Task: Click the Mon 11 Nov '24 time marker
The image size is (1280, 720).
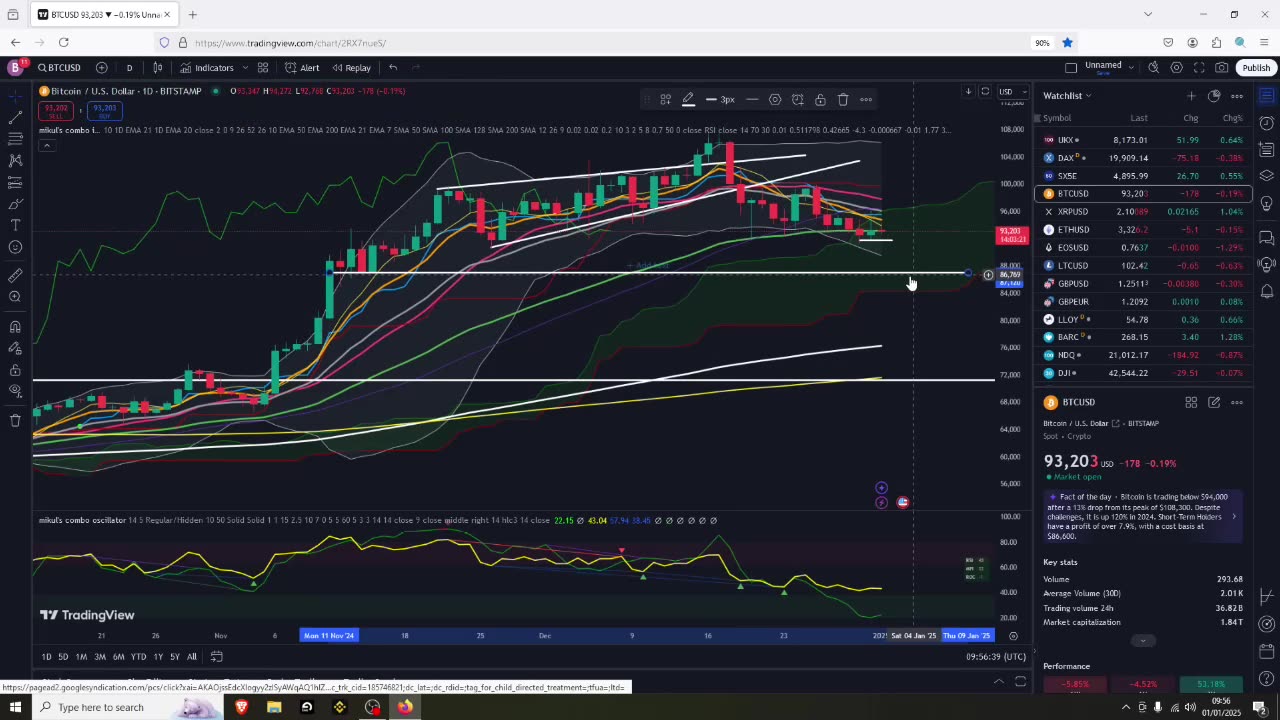Action: click(329, 635)
